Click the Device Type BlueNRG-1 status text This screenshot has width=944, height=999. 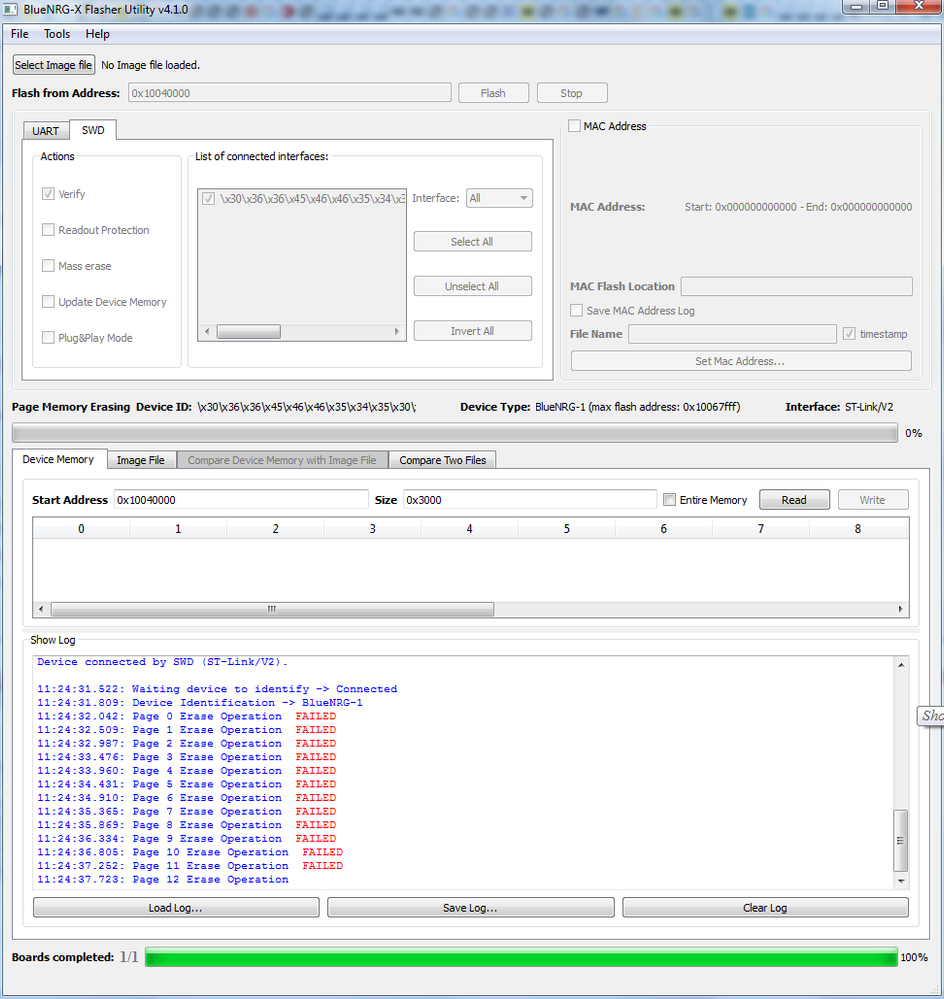pos(600,407)
